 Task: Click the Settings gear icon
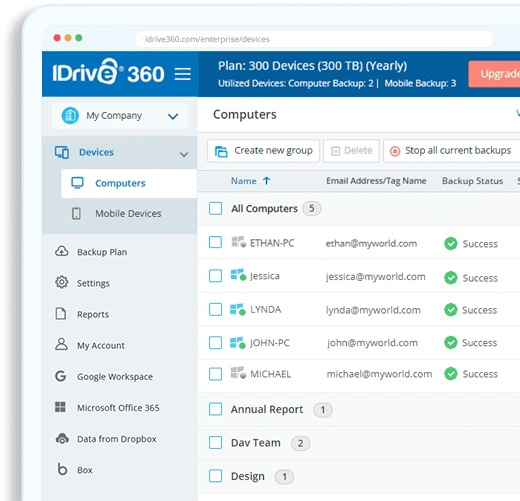pyautogui.click(x=62, y=282)
